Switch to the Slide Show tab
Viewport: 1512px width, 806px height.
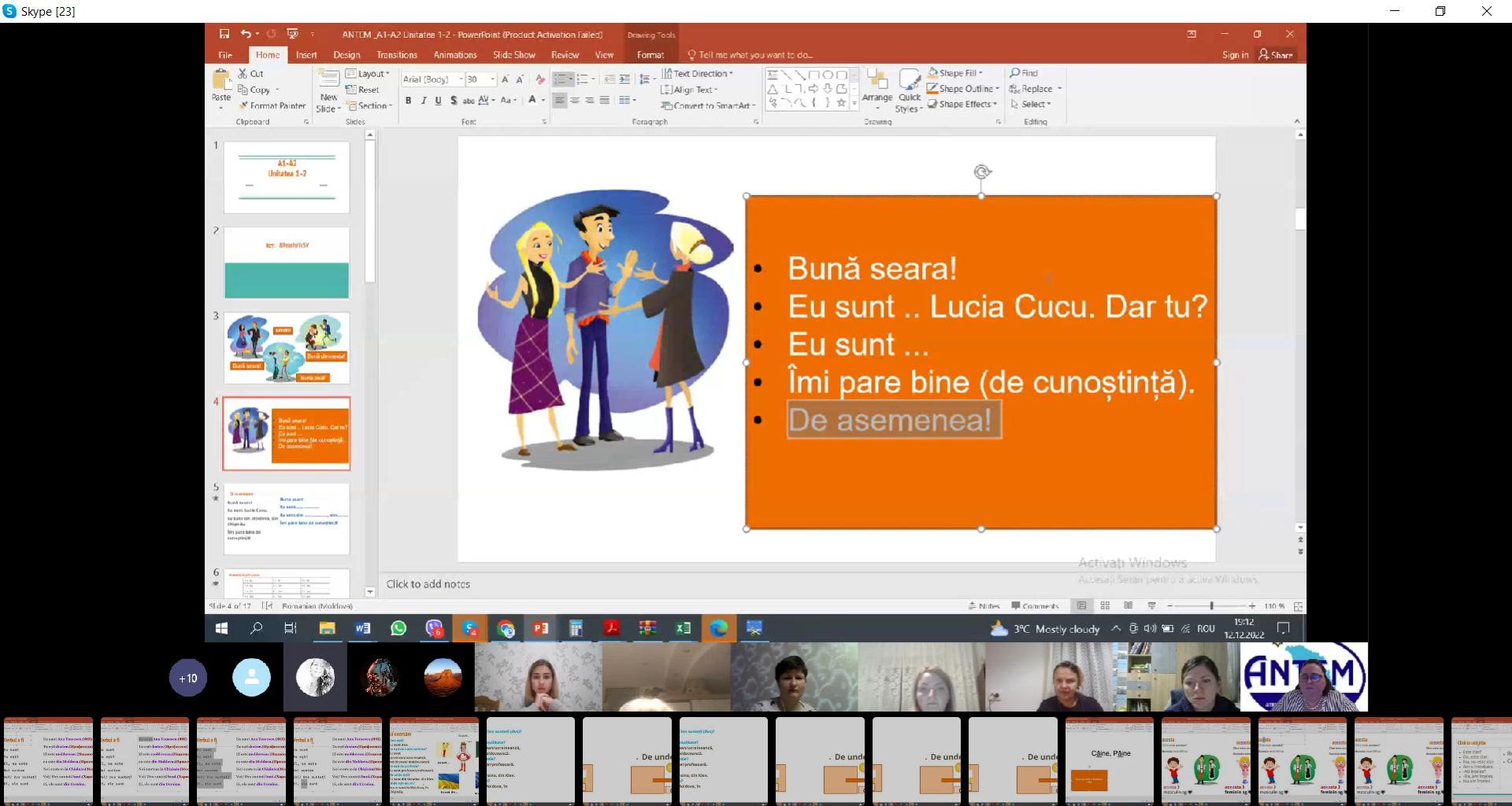tap(513, 55)
